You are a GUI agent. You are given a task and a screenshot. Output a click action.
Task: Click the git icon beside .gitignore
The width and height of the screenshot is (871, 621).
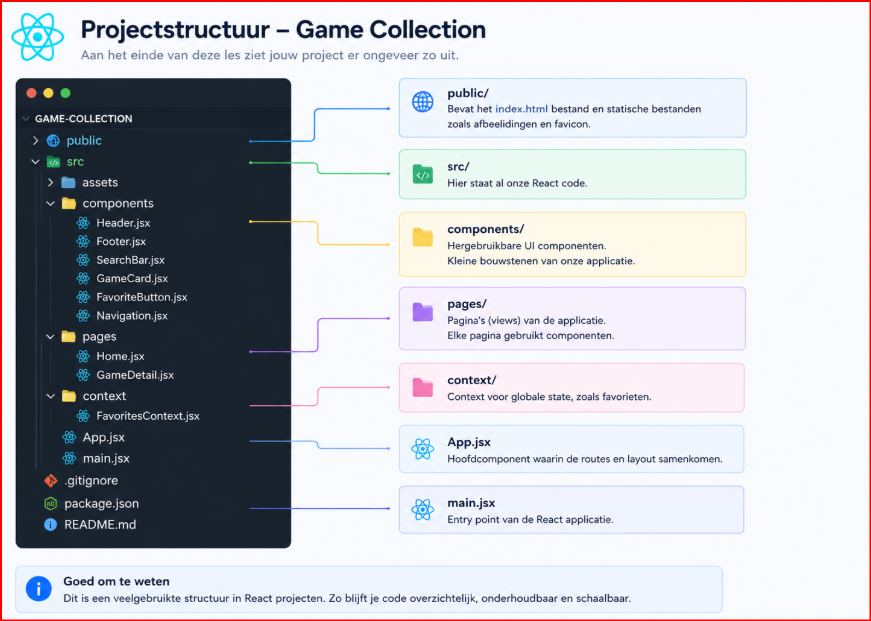tap(51, 480)
